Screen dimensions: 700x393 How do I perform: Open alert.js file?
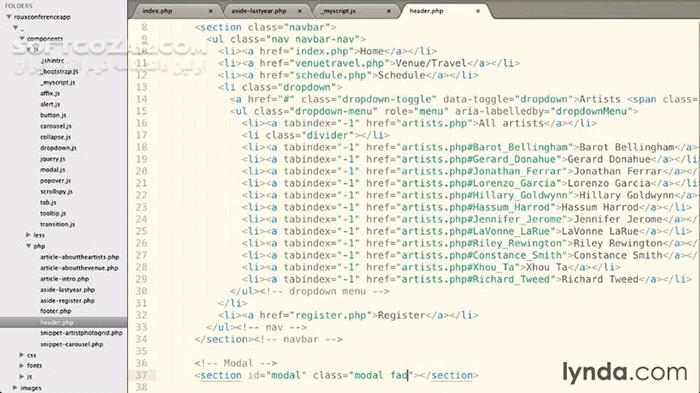[50, 104]
